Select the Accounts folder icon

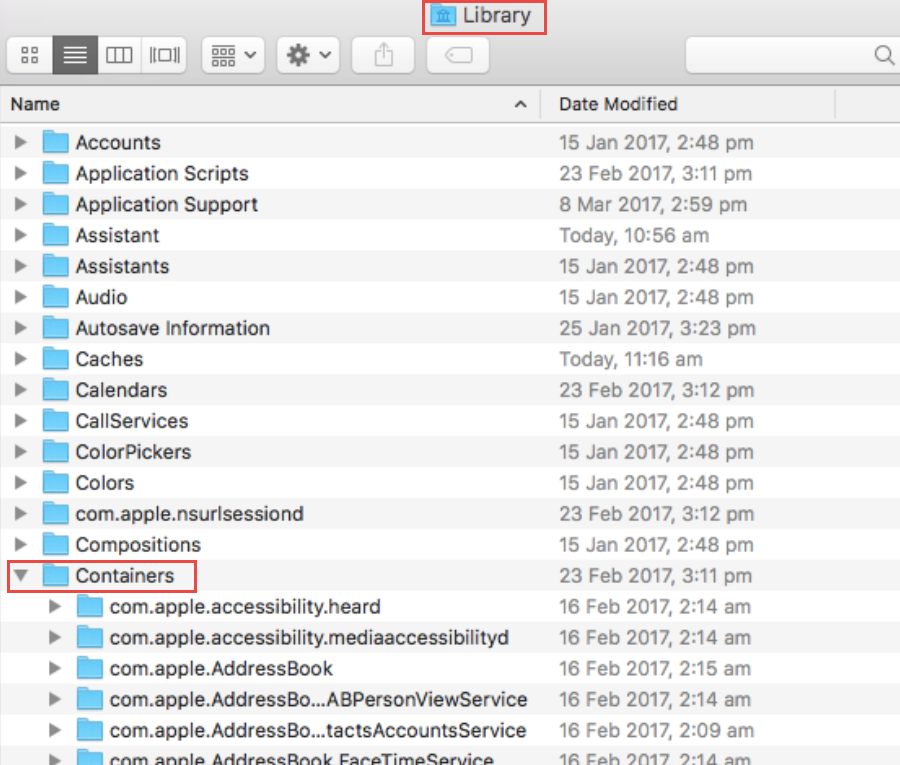pyautogui.click(x=55, y=143)
